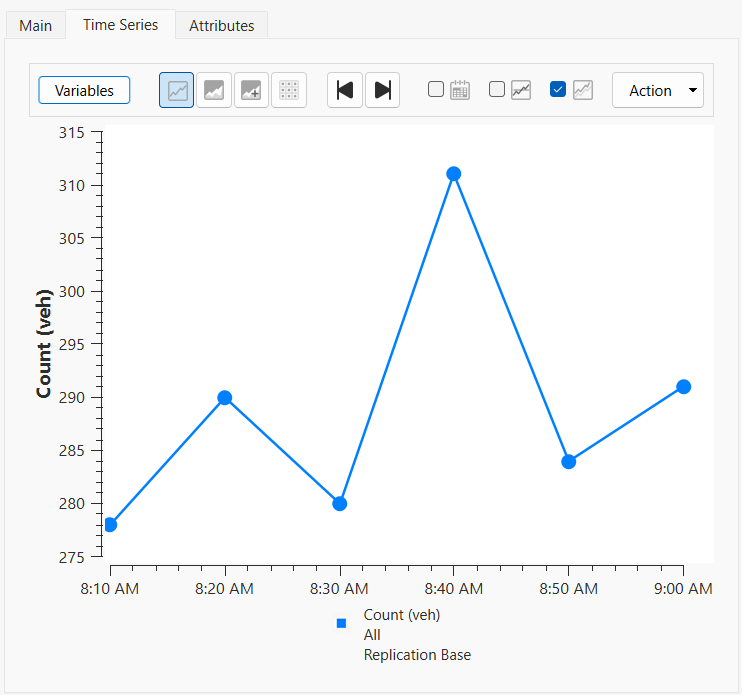The width and height of the screenshot is (742, 695).
Task: Click the chart icon beside the second checkbox
Action: (521, 90)
